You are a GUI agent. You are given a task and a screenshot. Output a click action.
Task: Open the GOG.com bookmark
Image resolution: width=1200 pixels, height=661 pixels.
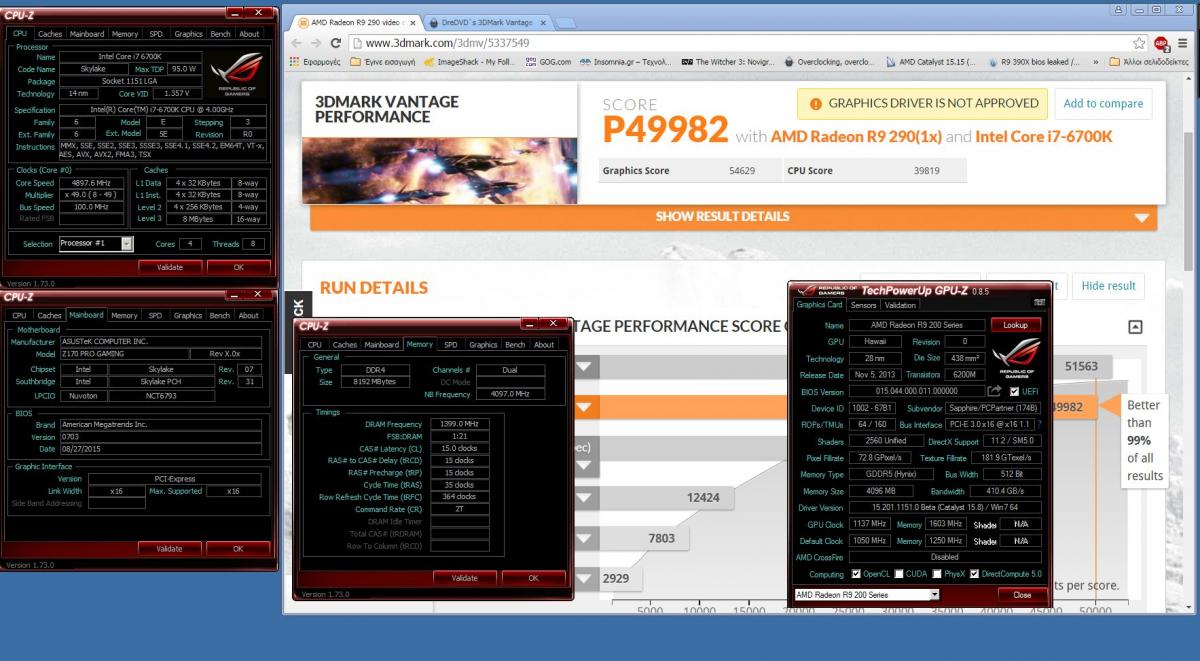pos(548,62)
